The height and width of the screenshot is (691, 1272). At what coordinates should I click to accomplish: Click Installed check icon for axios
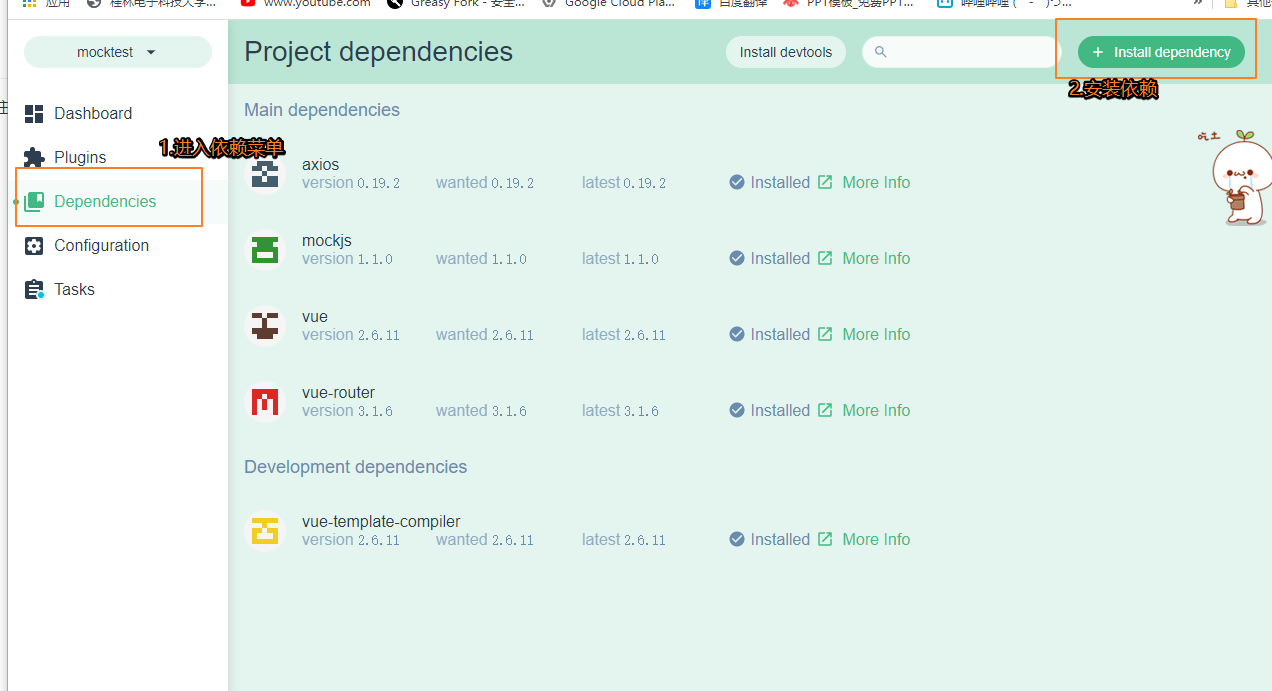point(737,182)
